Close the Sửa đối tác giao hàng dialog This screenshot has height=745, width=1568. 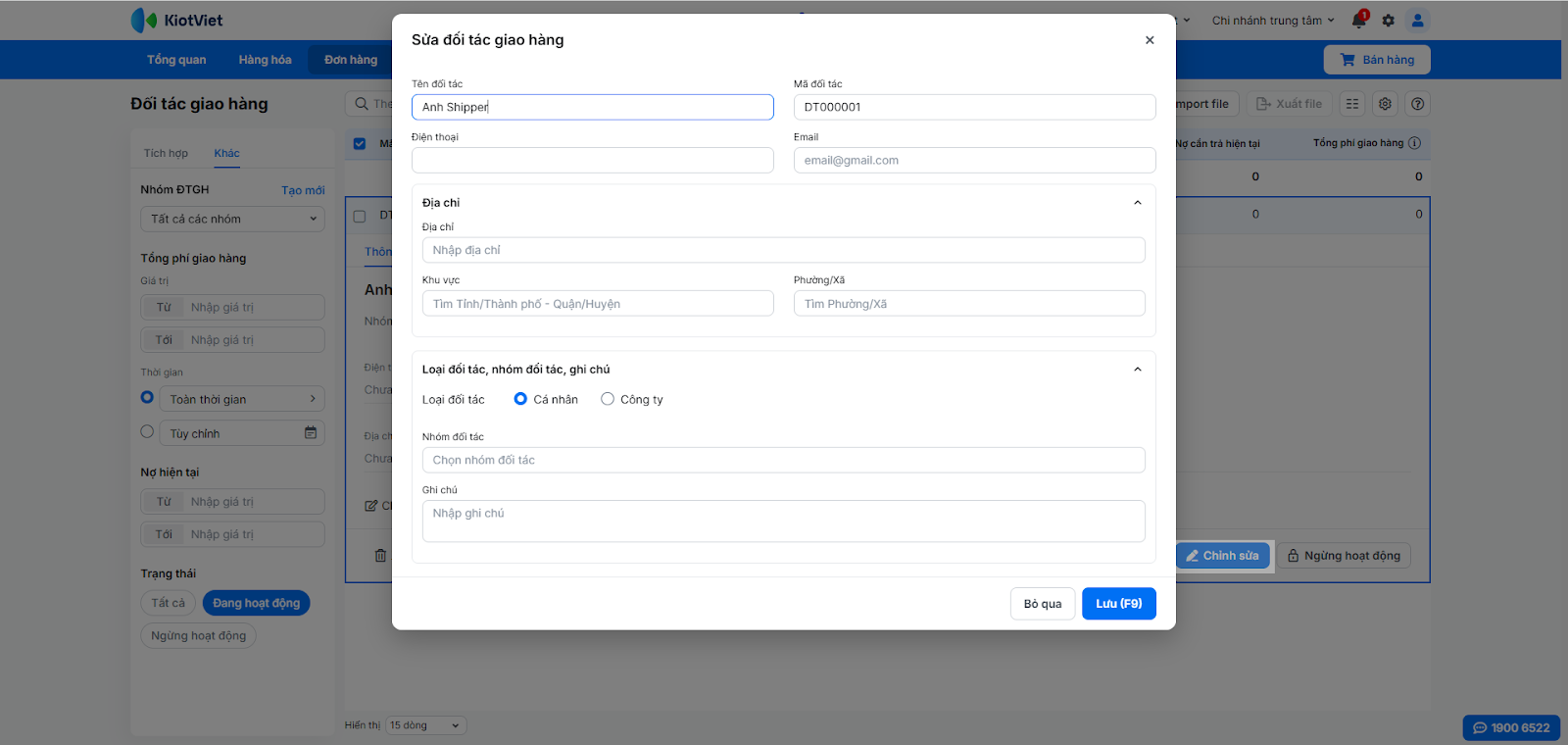click(1150, 40)
